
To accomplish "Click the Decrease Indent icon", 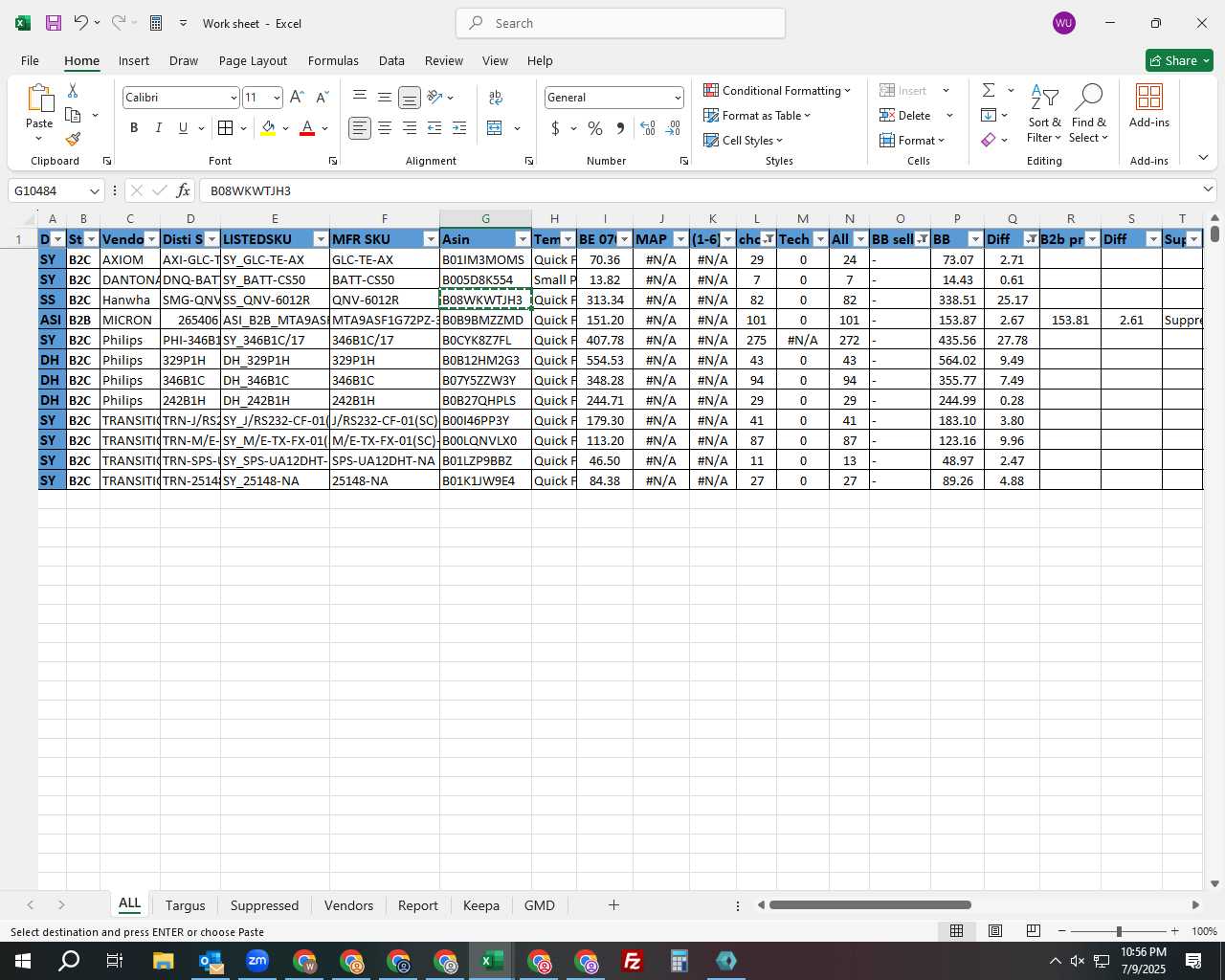I will [x=434, y=128].
